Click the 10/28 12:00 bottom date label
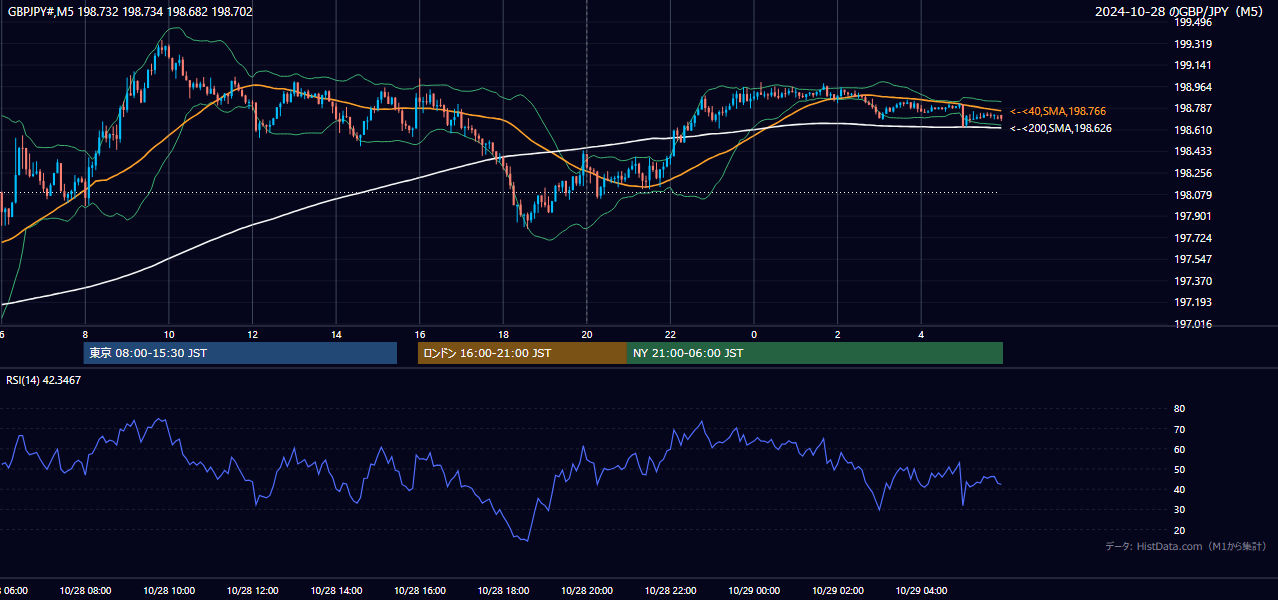 [253, 591]
